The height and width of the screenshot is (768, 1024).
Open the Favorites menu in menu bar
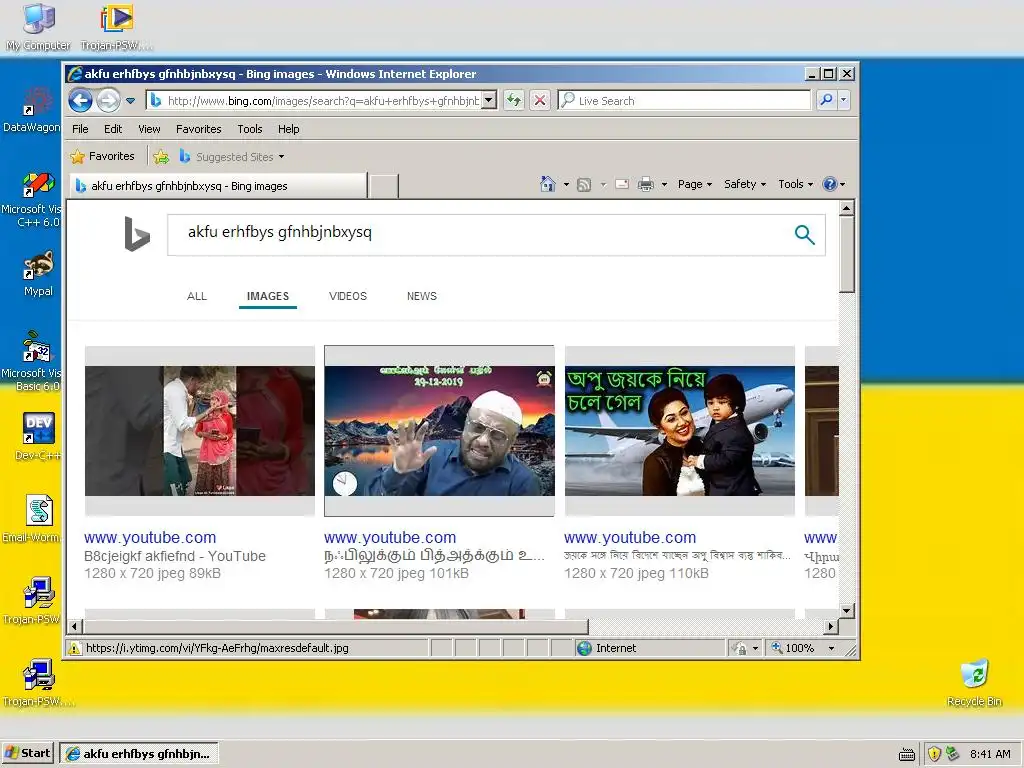point(199,129)
